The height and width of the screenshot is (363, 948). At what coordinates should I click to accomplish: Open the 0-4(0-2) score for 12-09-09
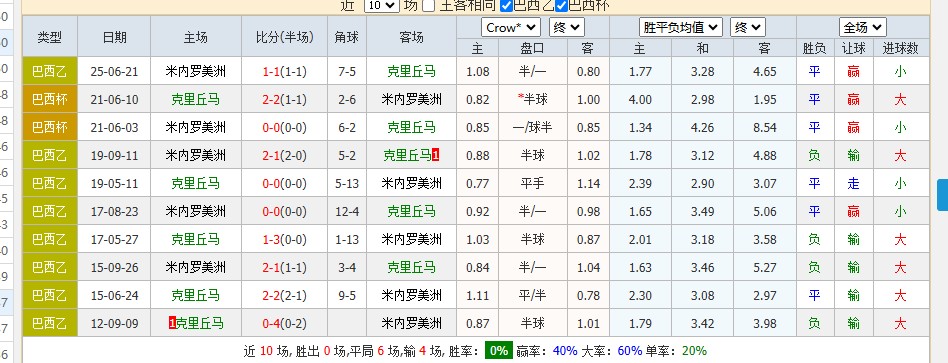285,323
